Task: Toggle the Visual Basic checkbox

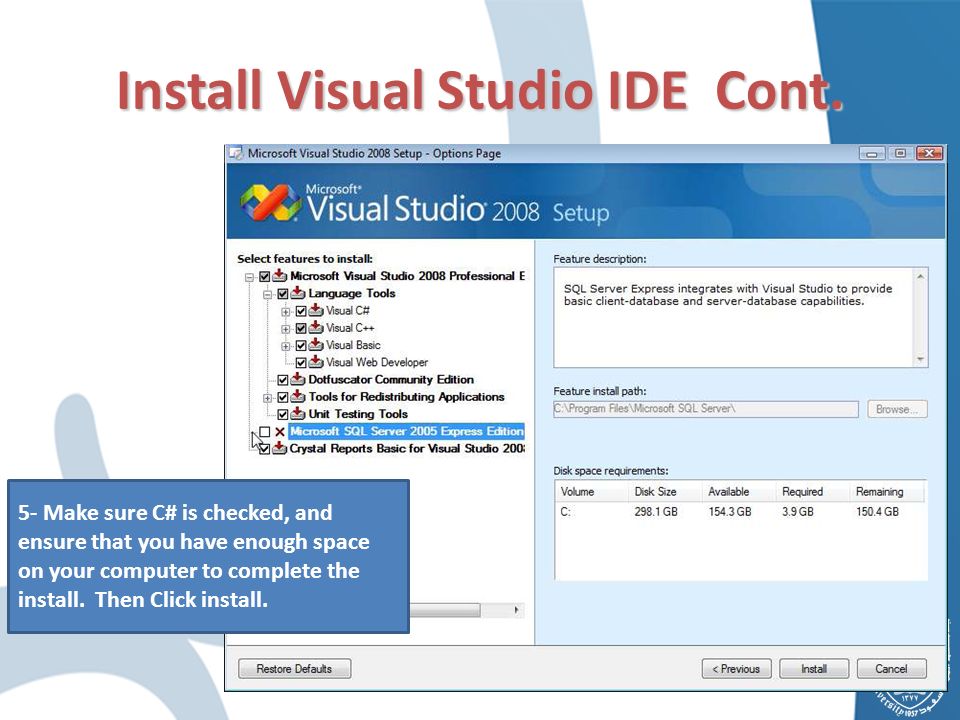Action: click(x=301, y=346)
